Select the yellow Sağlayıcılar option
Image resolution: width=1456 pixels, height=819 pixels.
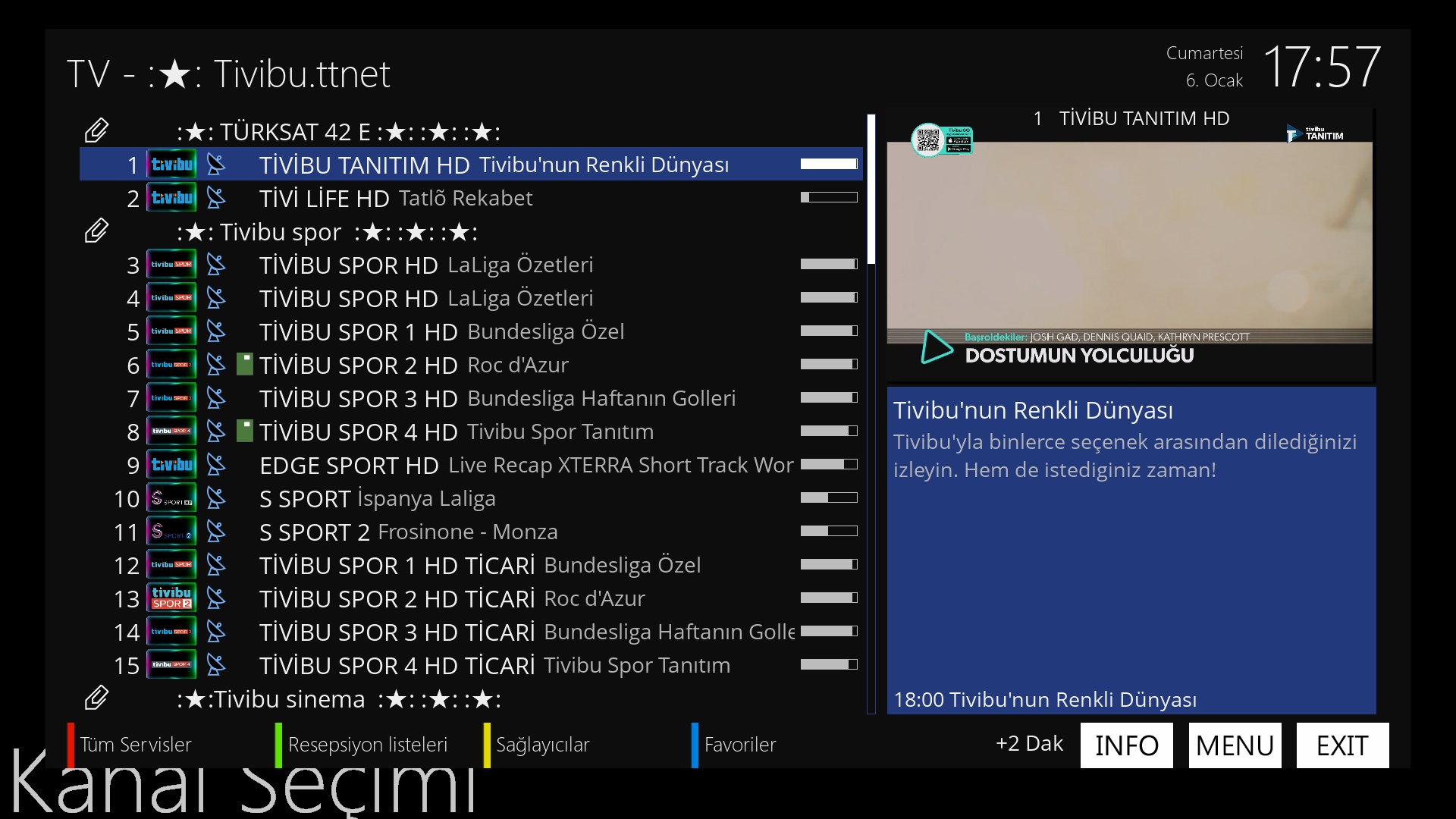click(542, 745)
